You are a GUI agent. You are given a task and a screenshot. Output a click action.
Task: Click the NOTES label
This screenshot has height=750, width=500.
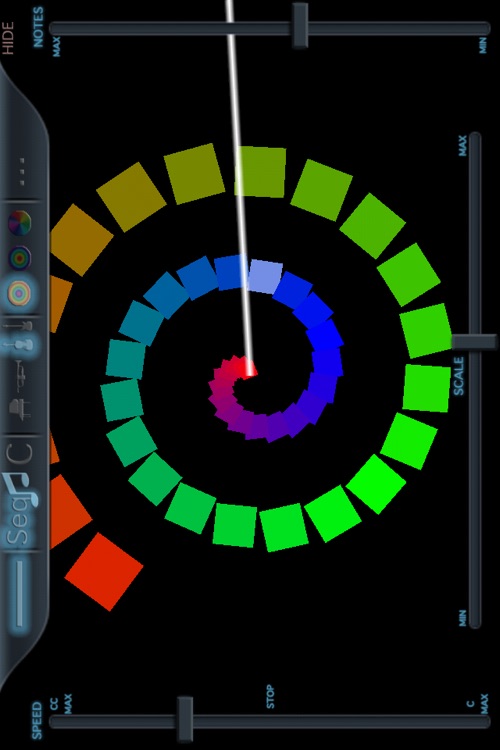pos(38,27)
